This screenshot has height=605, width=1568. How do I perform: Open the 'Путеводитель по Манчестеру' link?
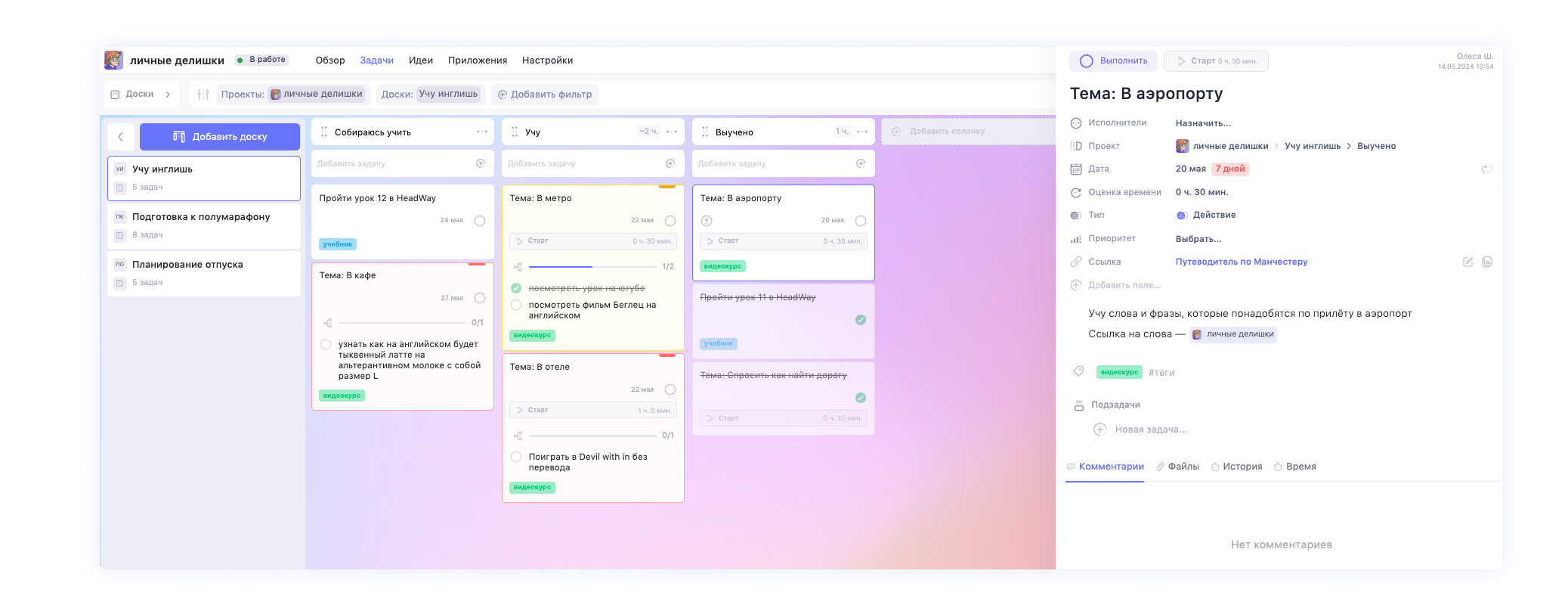point(1241,262)
